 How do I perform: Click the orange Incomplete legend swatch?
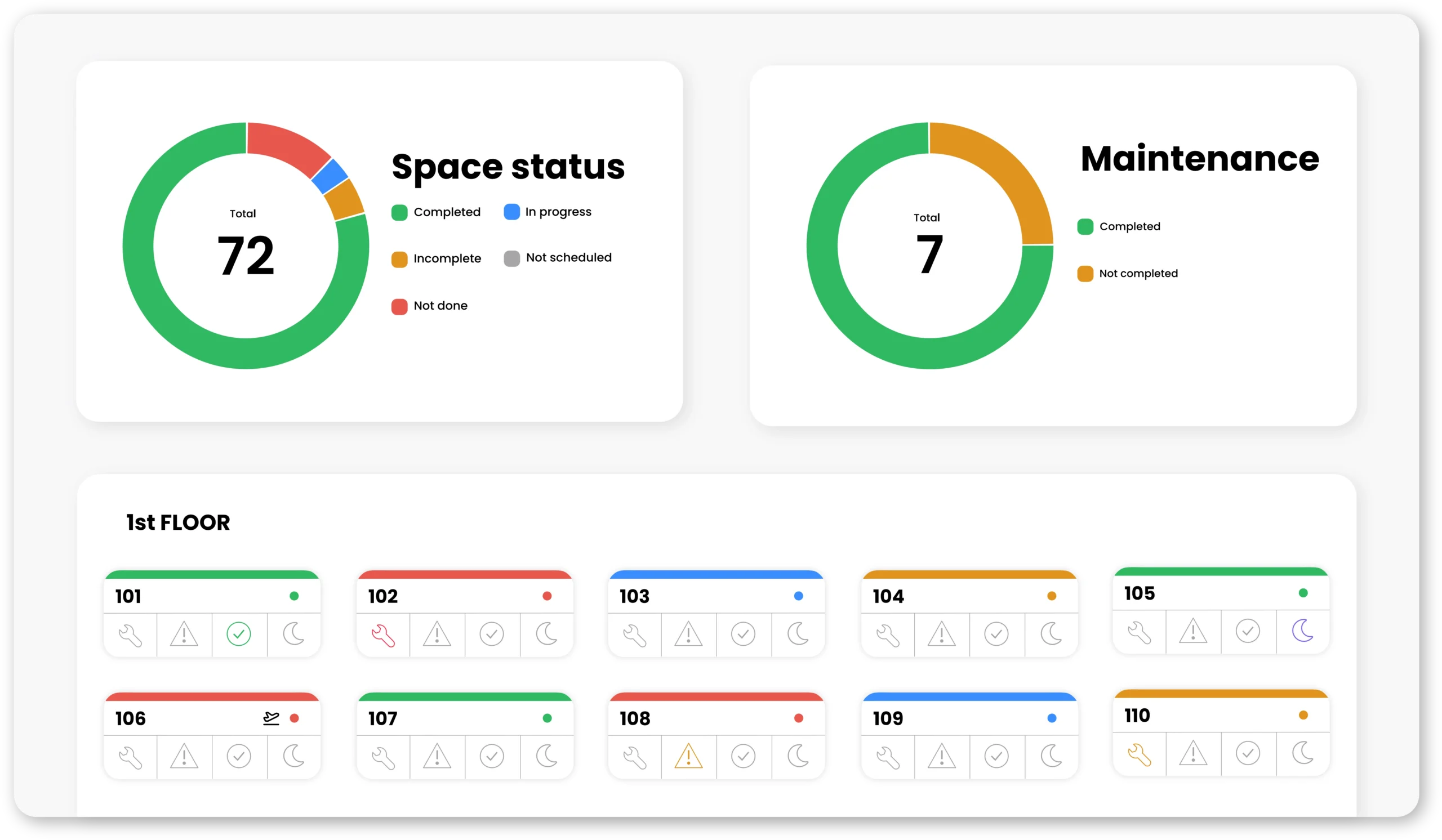click(x=399, y=259)
